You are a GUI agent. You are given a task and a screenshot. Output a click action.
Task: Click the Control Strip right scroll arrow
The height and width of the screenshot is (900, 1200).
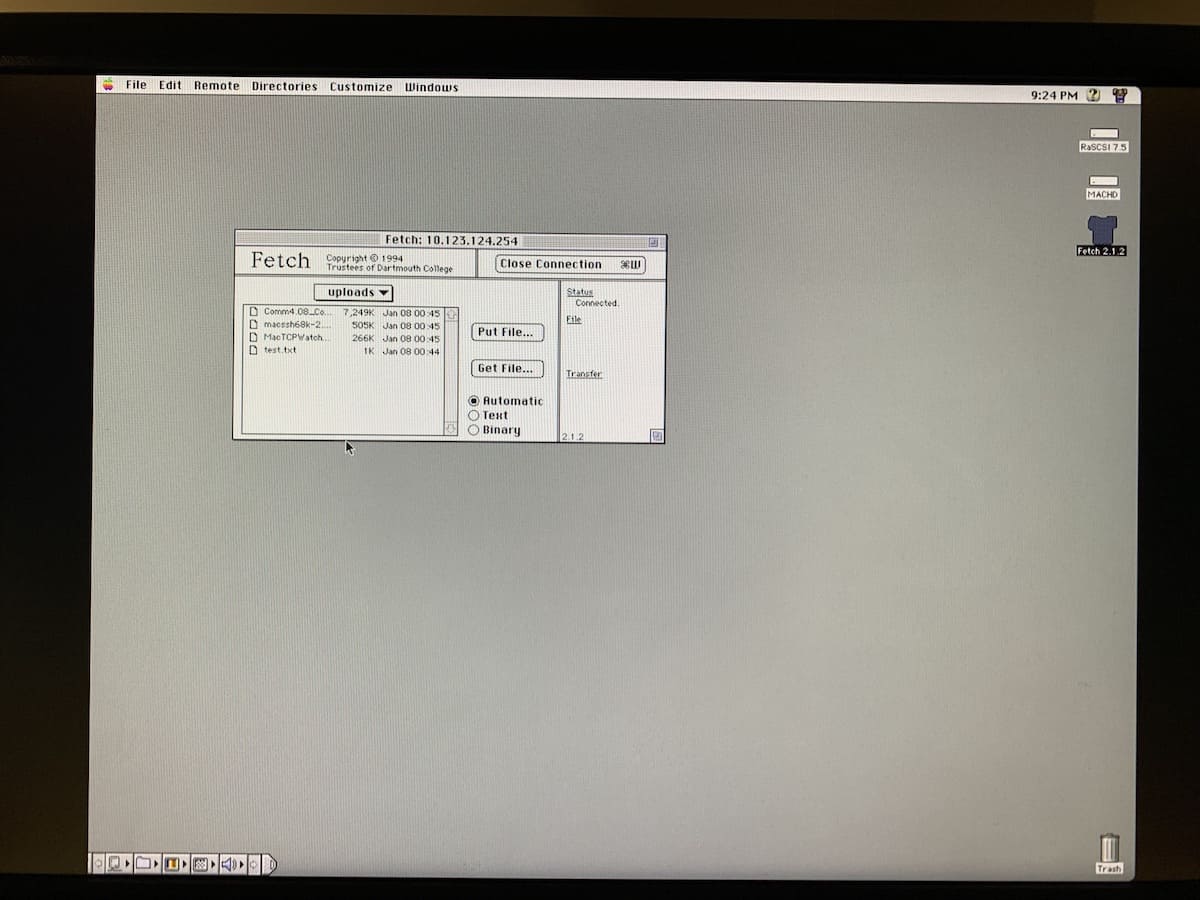254,862
